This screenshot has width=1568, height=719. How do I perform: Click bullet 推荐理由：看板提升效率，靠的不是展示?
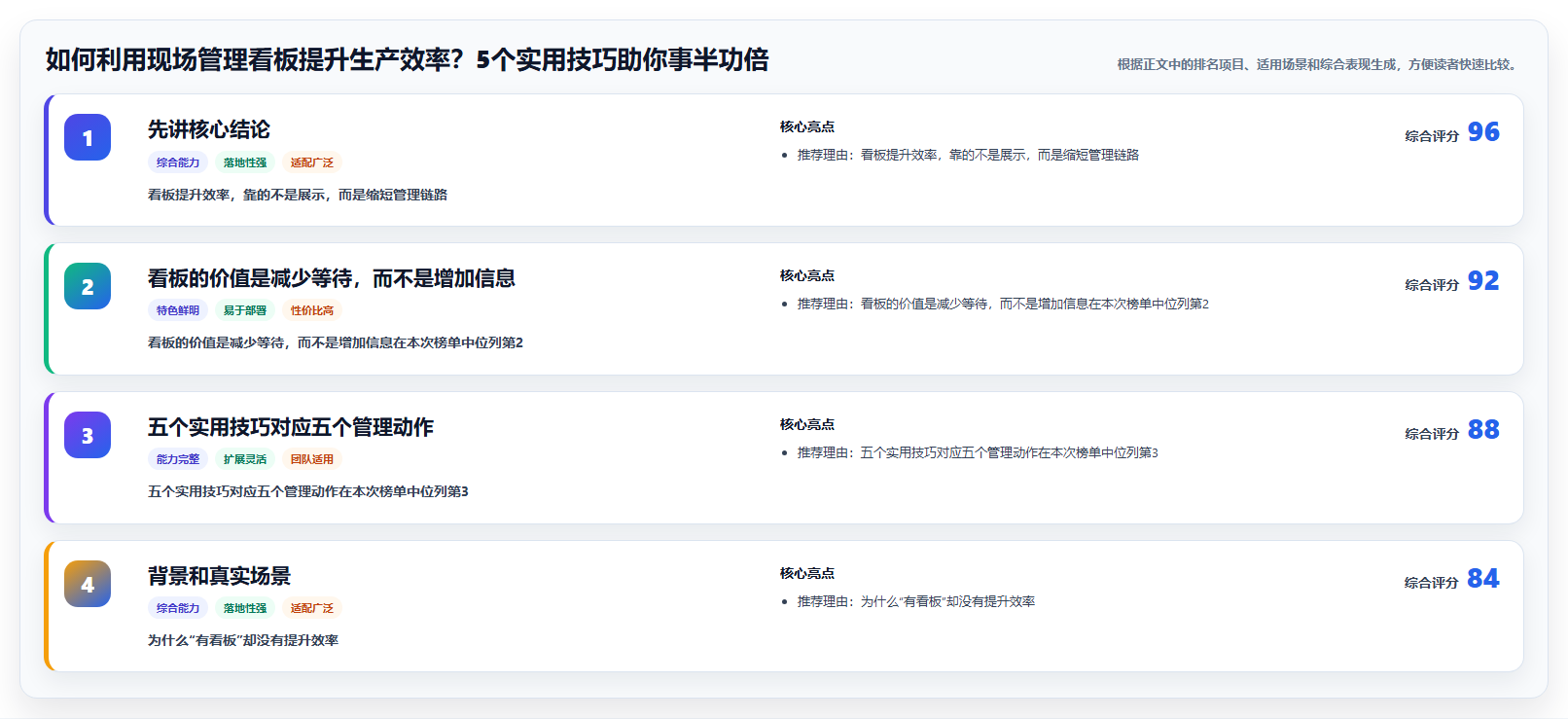(x=968, y=155)
